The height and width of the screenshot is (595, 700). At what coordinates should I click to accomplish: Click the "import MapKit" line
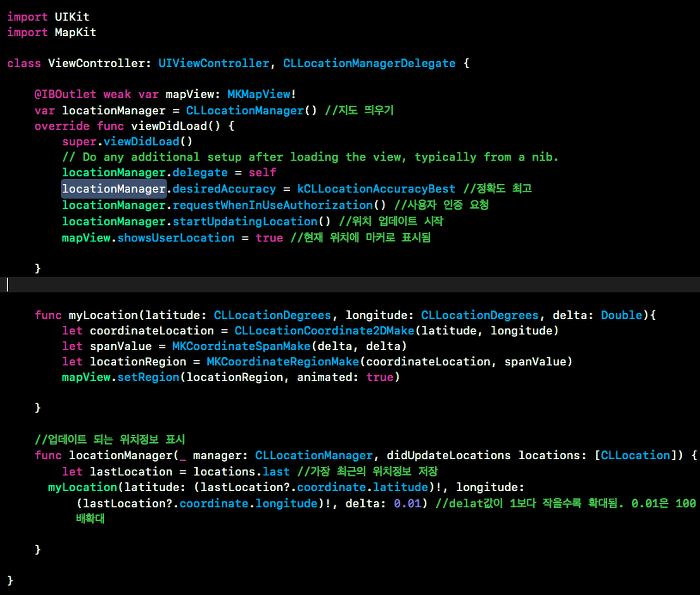coord(52,33)
